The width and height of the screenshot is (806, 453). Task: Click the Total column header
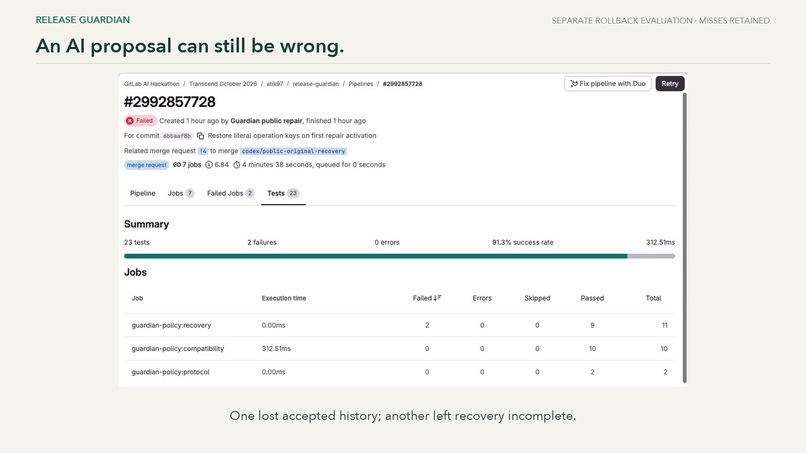(653, 298)
